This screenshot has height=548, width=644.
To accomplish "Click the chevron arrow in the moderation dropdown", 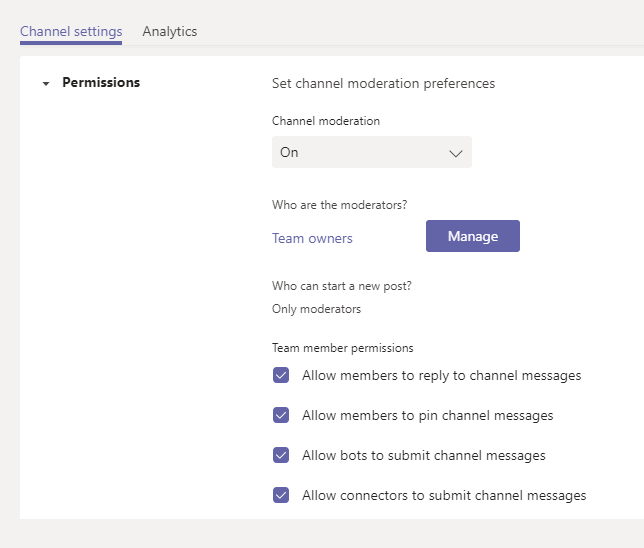I will (x=456, y=153).
